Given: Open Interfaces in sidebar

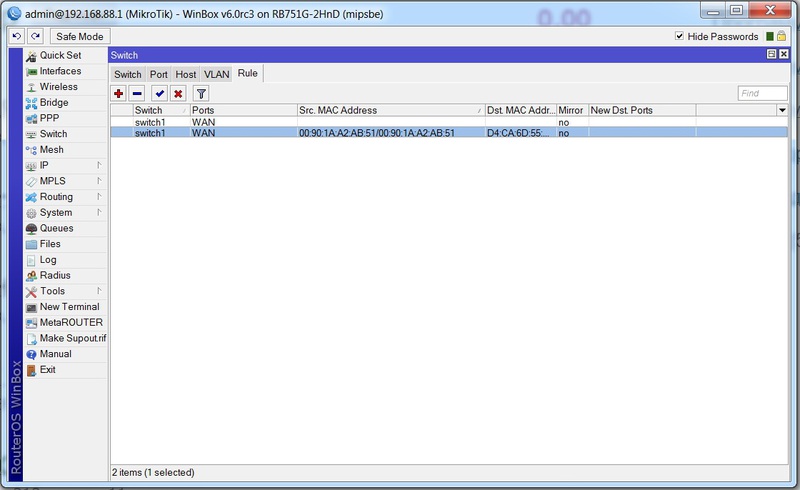Looking at the screenshot, I should click(x=65, y=71).
